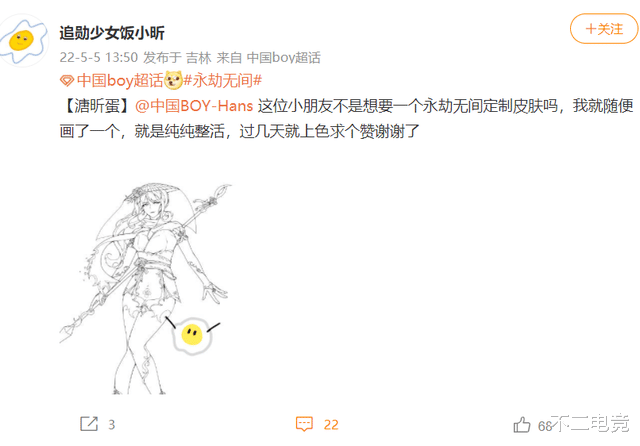
Task: Click the fried egg sticker in drawing
Action: [x=192, y=335]
